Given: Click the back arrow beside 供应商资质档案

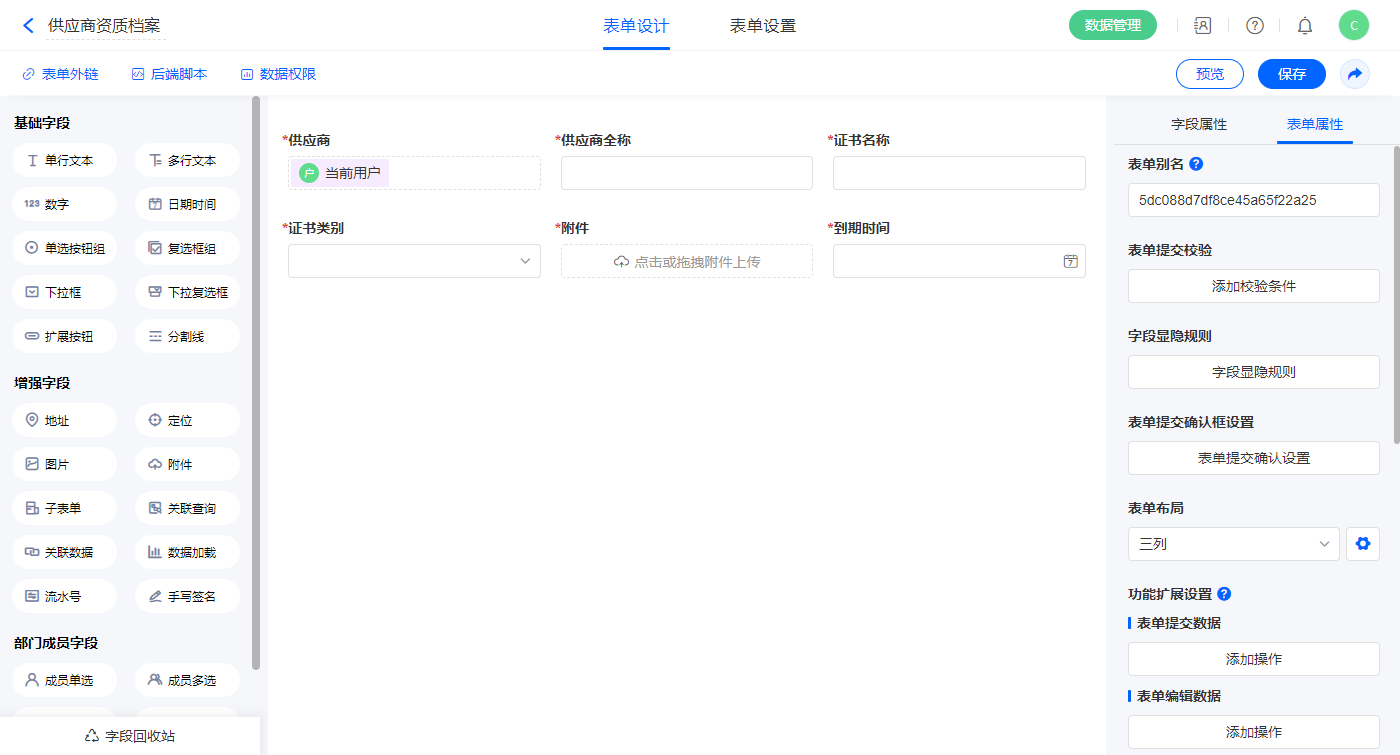Looking at the screenshot, I should [x=28, y=26].
